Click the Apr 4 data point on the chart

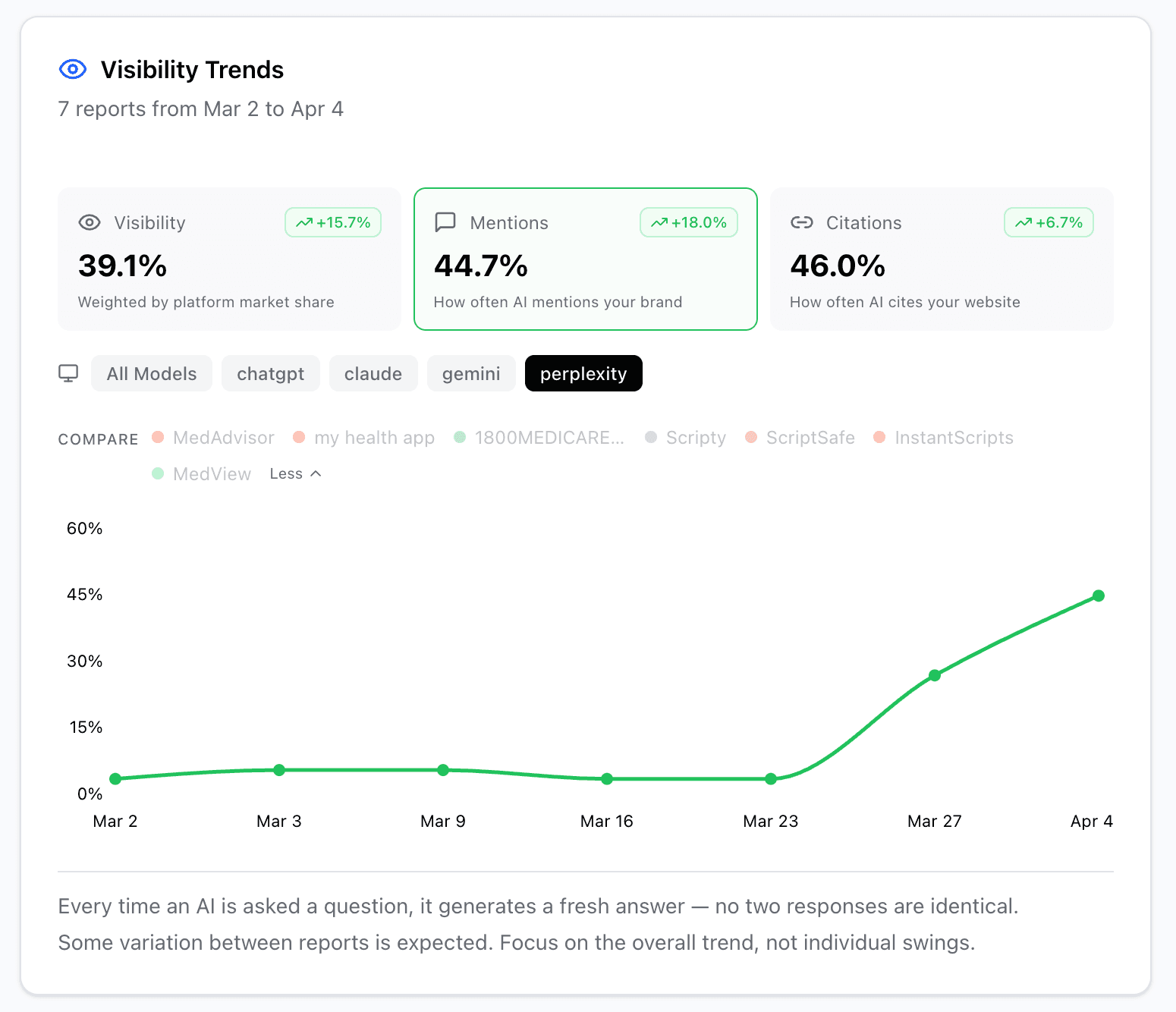click(1098, 596)
